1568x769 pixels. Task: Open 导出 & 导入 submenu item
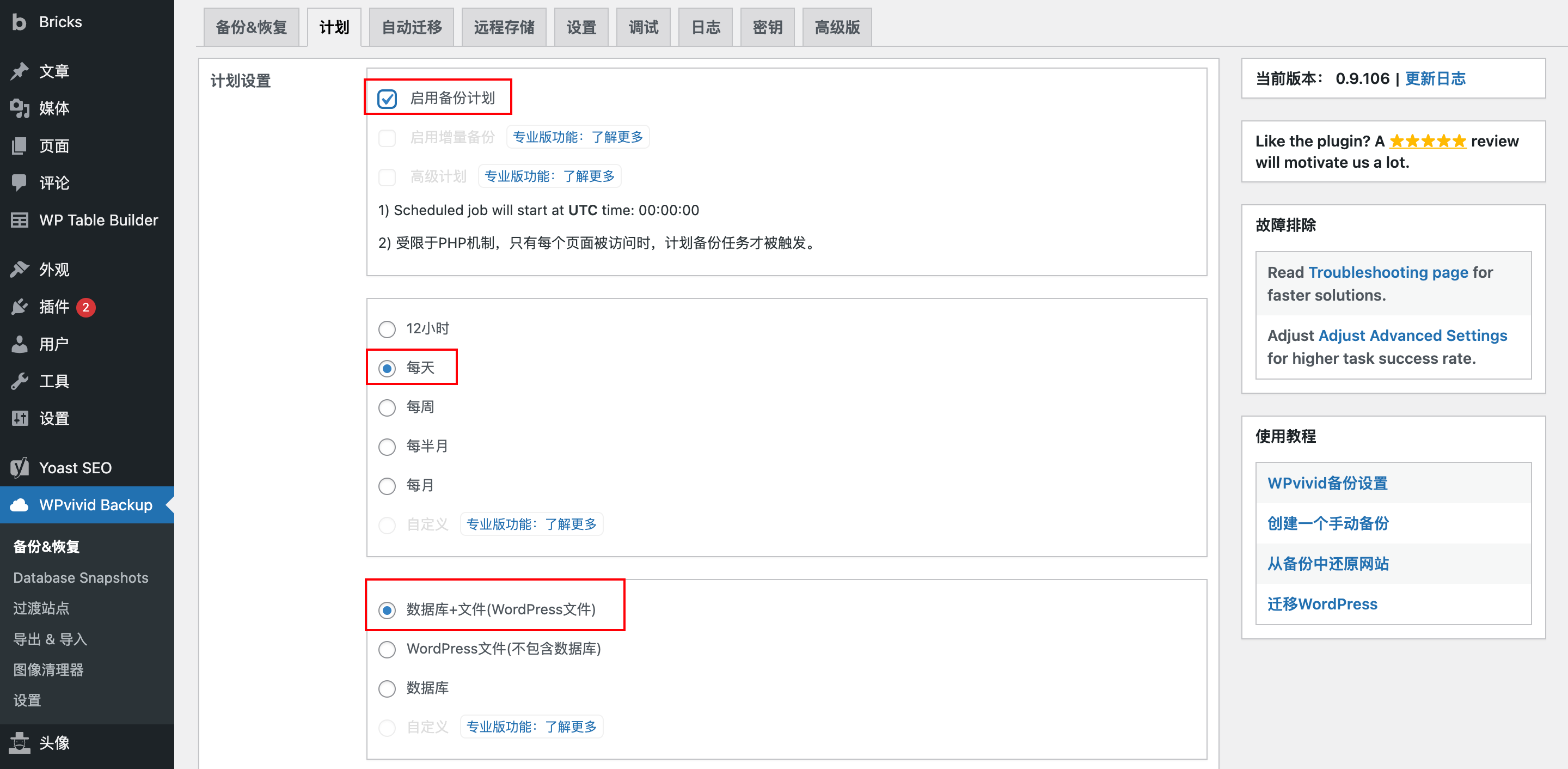(x=50, y=639)
